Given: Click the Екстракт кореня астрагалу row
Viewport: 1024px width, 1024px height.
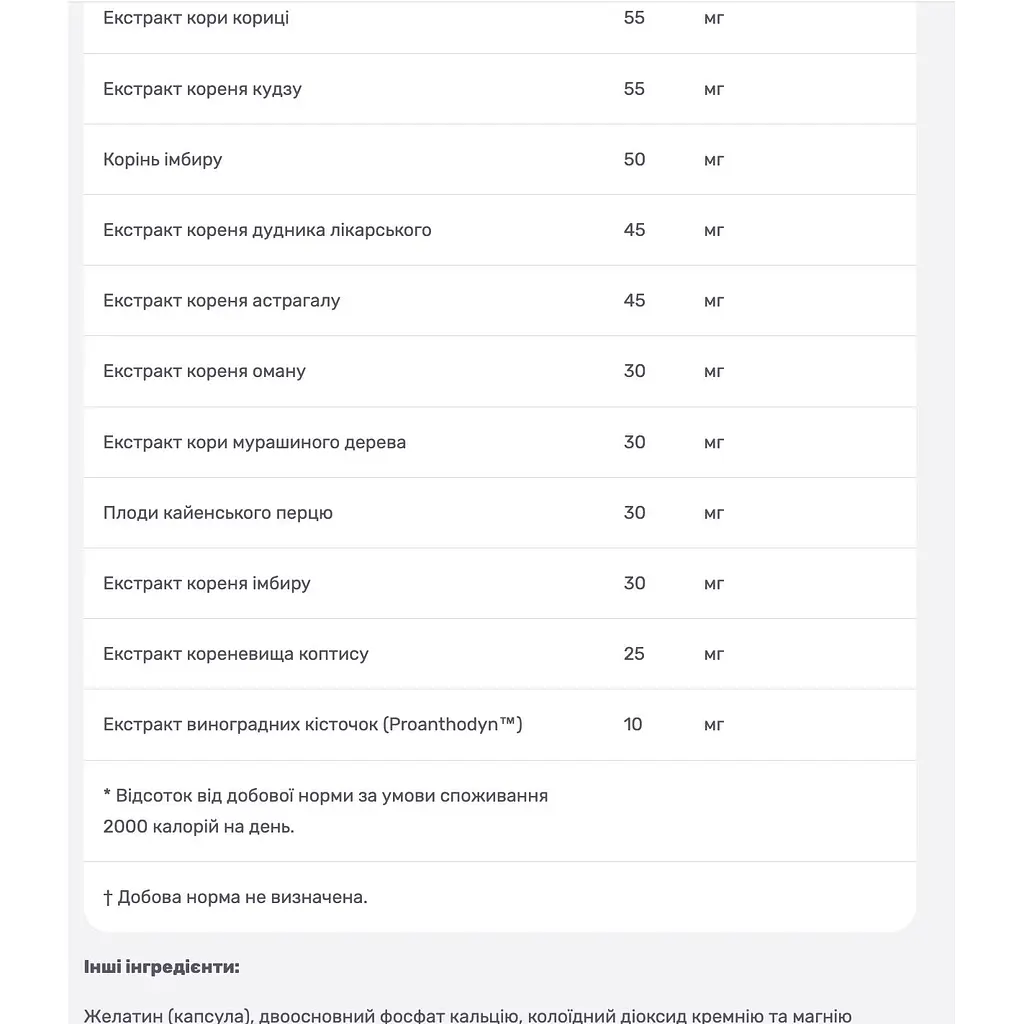Looking at the screenshot, I should (500, 301).
